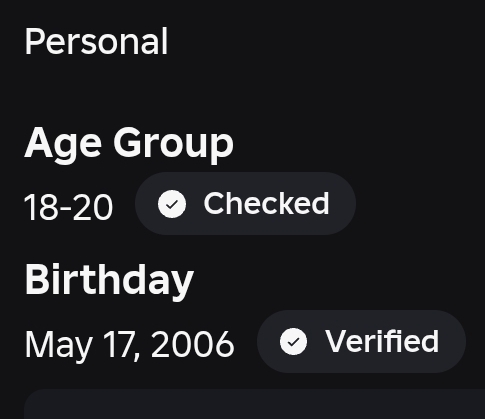
Task: Click the month May in the birthday
Action: (59, 346)
